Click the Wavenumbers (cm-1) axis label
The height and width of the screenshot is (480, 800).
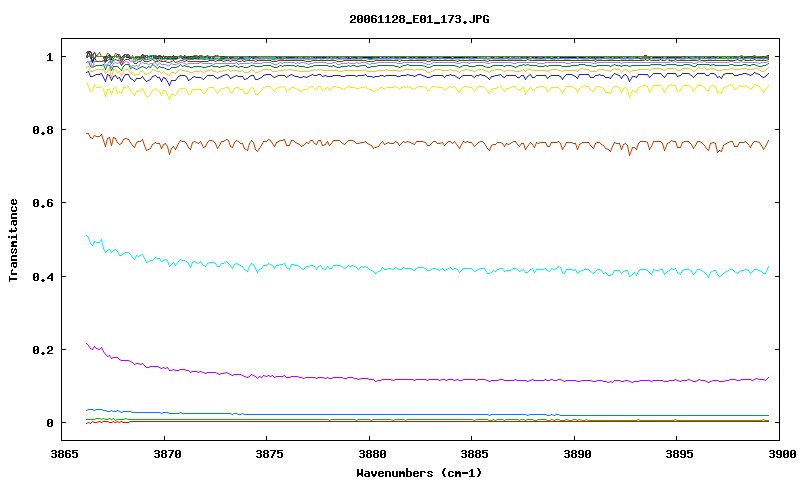(x=419, y=472)
